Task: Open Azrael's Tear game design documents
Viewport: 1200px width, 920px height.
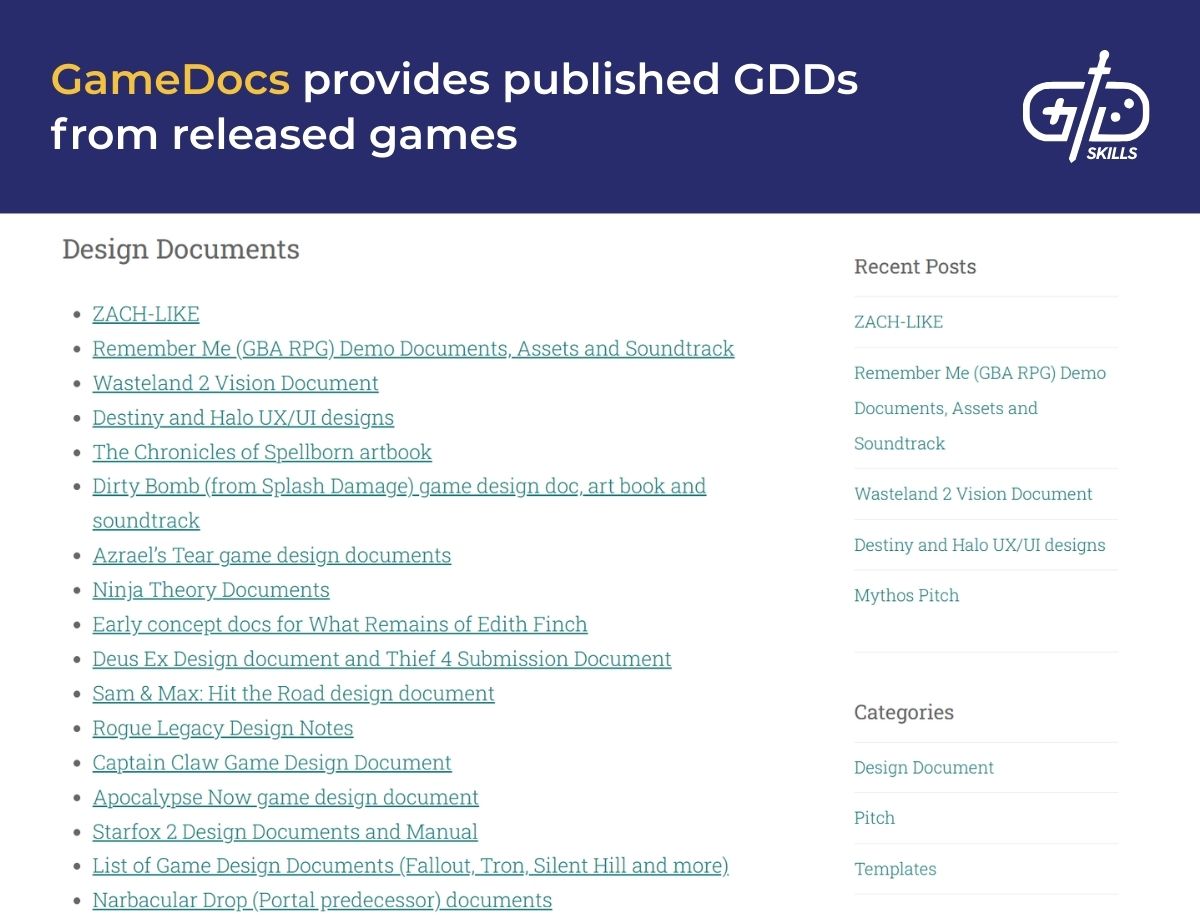Action: point(271,556)
